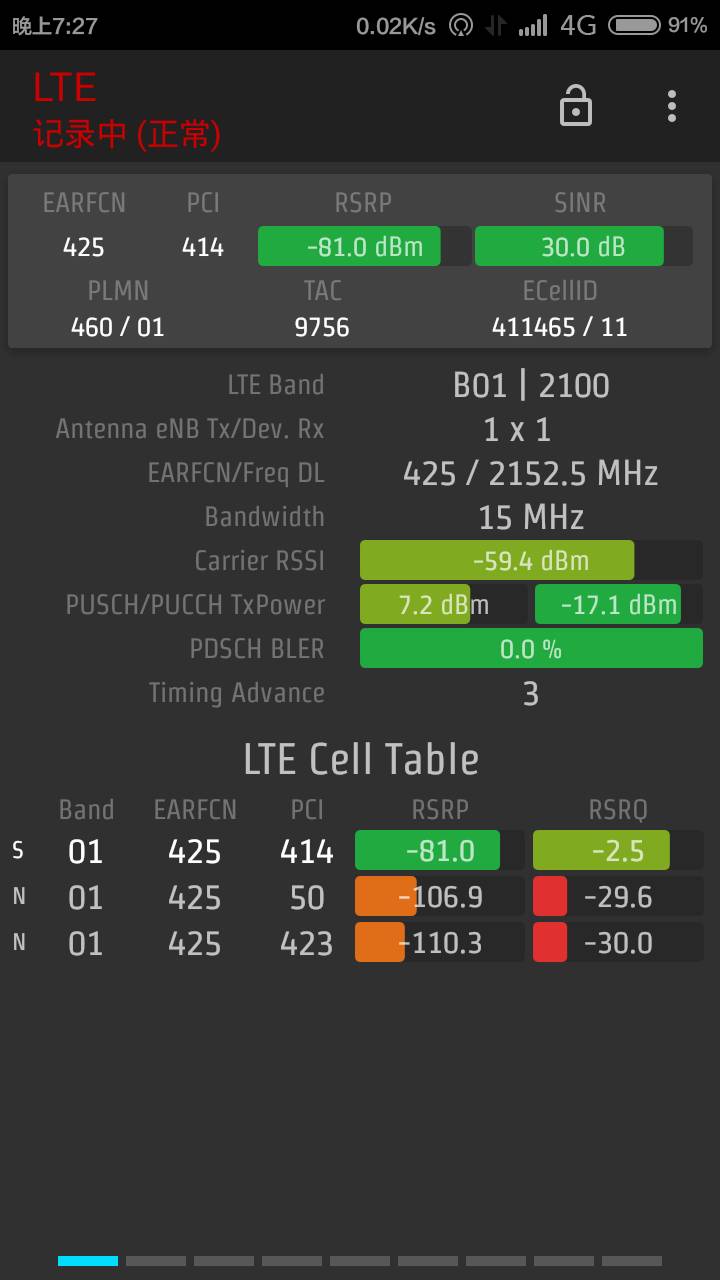This screenshot has width=720, height=1280.
Task: Tap the PDSCH BLER 0.0 % bar
Action: pyautogui.click(x=530, y=649)
